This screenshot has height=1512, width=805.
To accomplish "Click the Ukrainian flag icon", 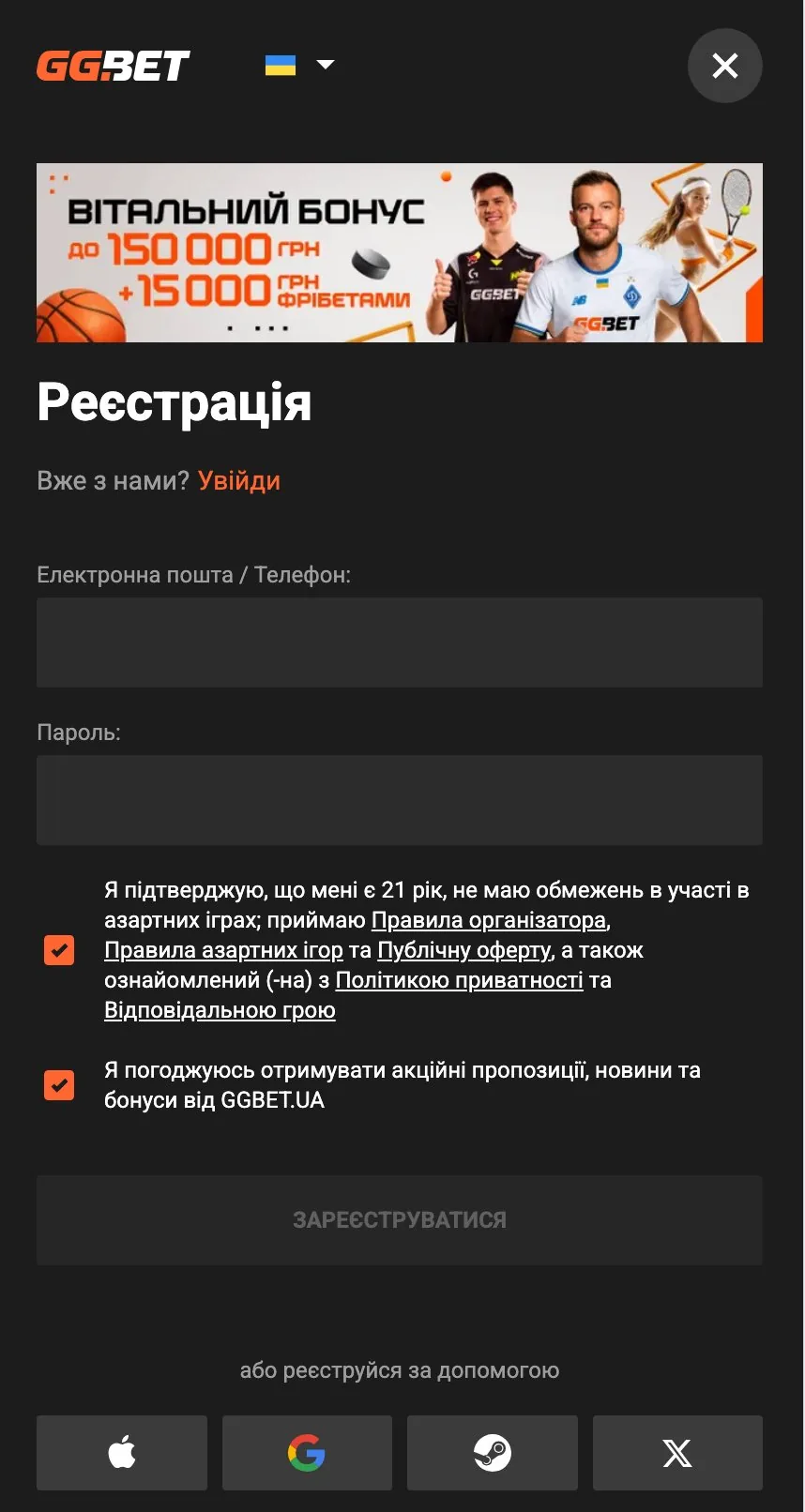I will tap(279, 65).
